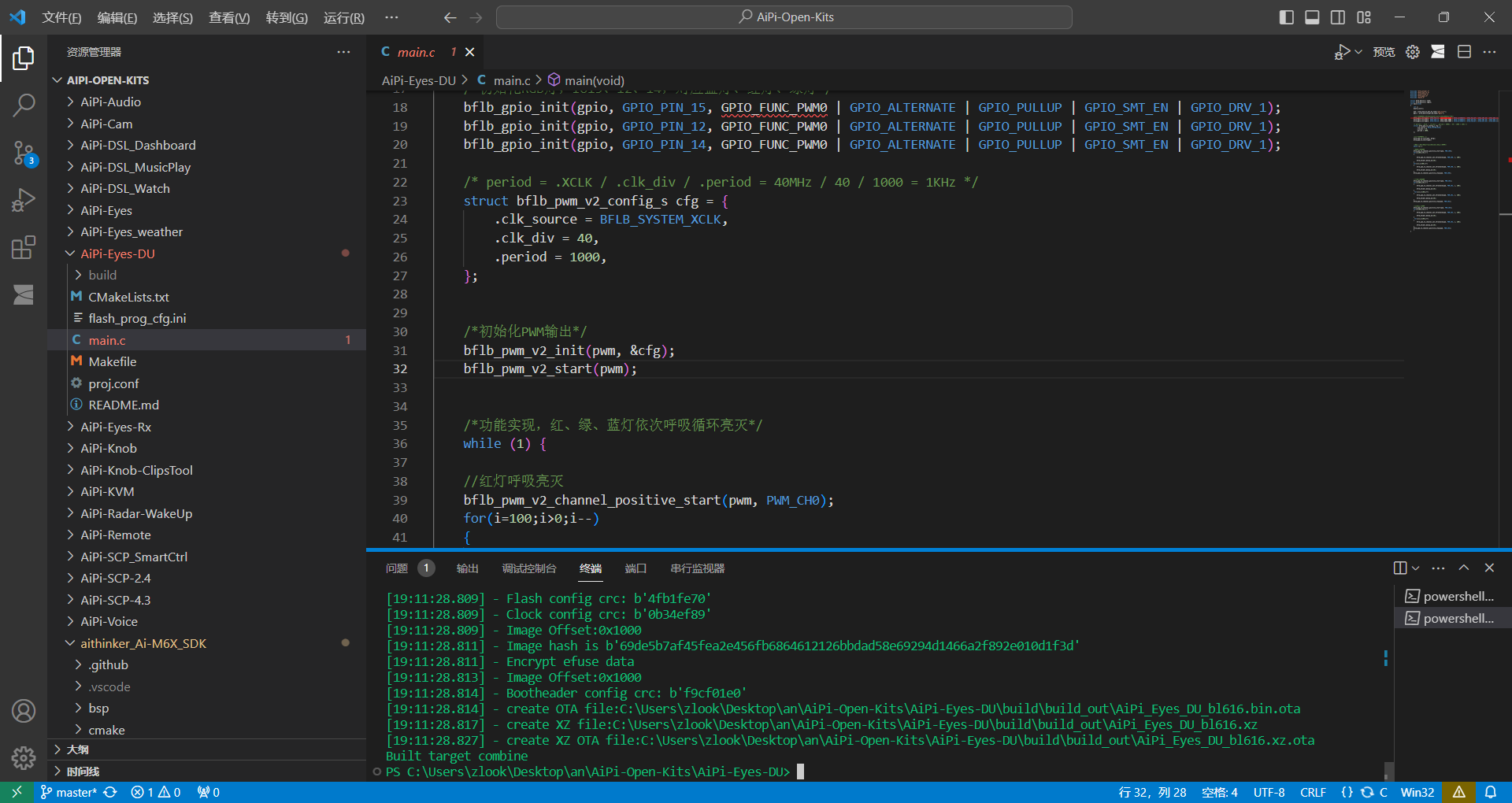Open editor More Actions ellipsis
This screenshot has width=1512, height=803.
point(1489,52)
